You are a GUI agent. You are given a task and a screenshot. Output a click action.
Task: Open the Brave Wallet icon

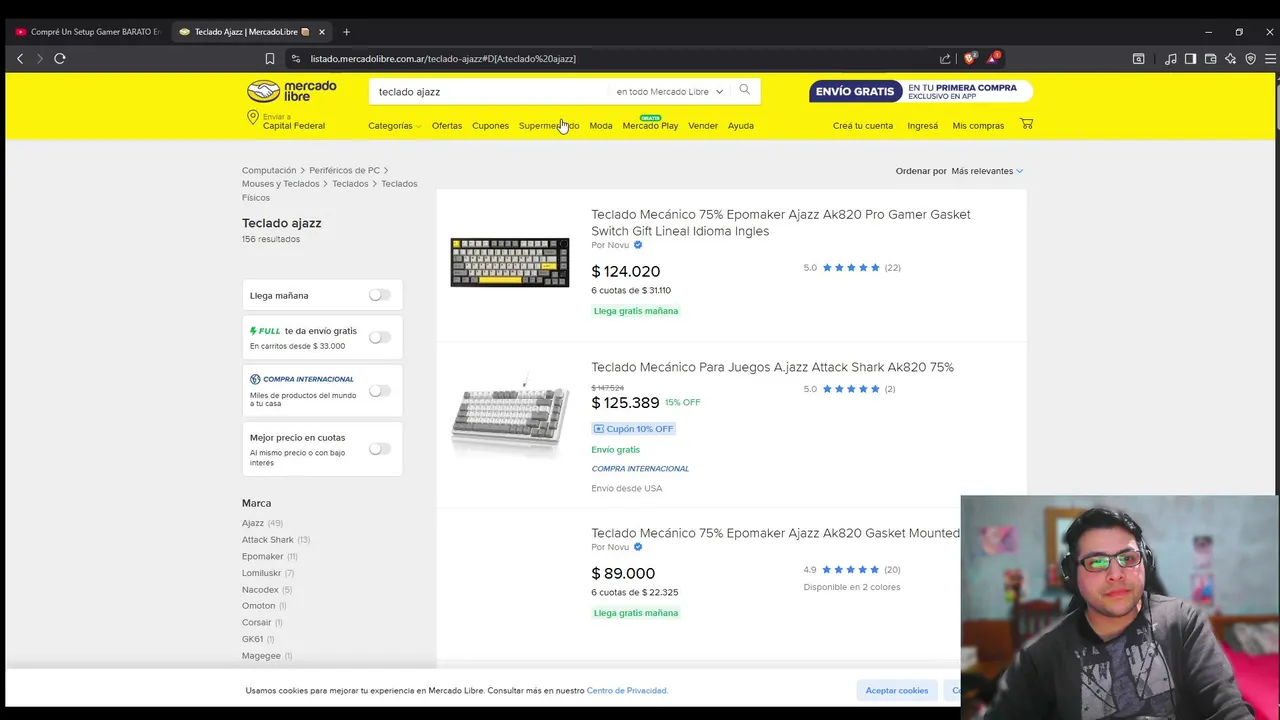click(x=1210, y=58)
